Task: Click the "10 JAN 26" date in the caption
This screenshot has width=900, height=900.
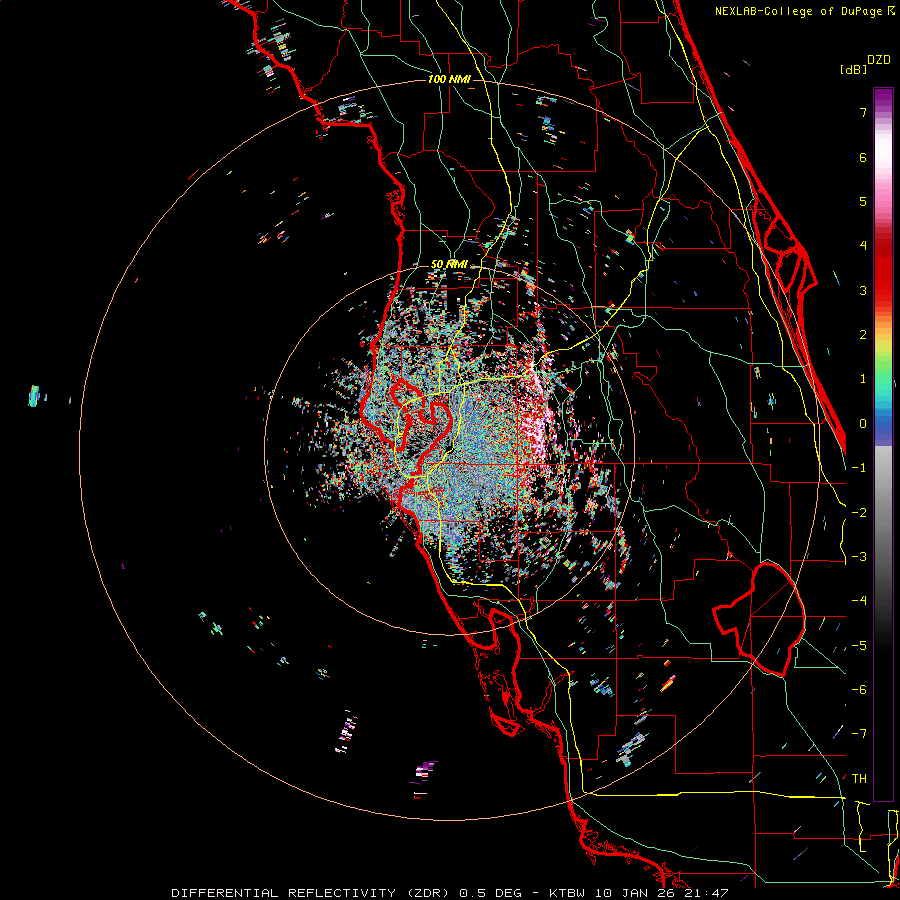Action: 635,893
